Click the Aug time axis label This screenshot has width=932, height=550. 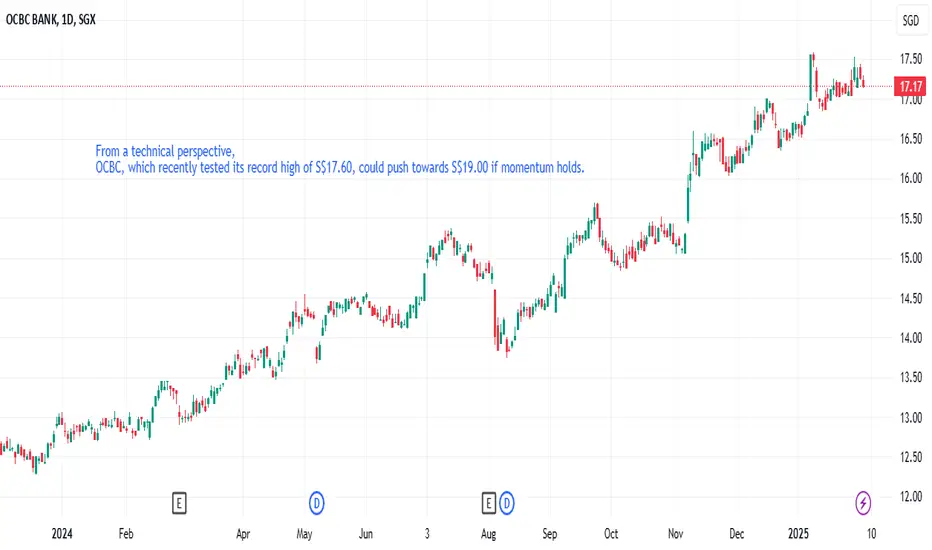coord(488,534)
